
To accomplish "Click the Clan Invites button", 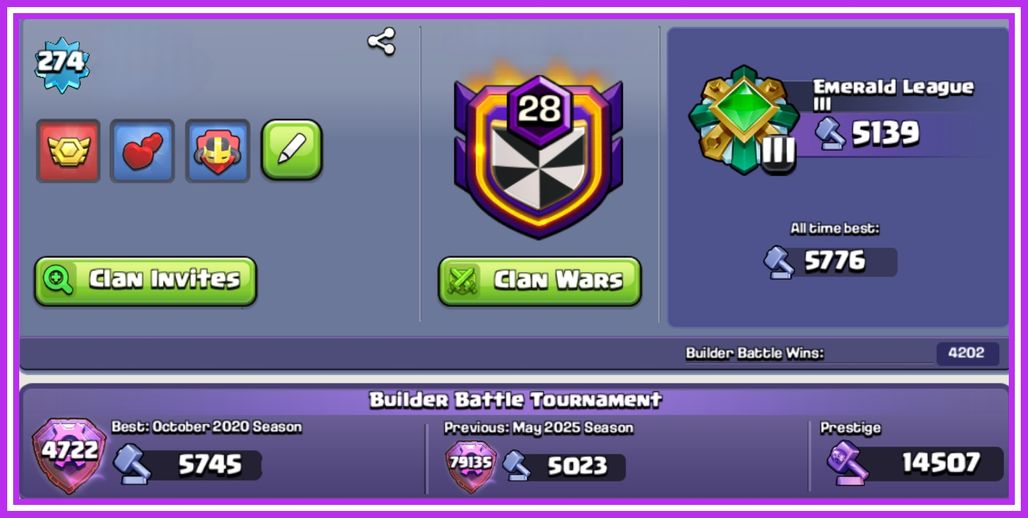I will point(145,281).
